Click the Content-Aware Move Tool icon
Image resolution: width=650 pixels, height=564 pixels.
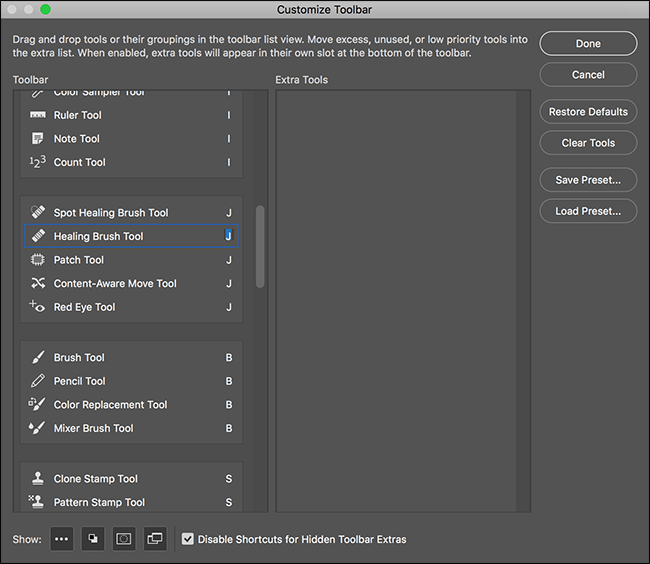click(x=38, y=283)
